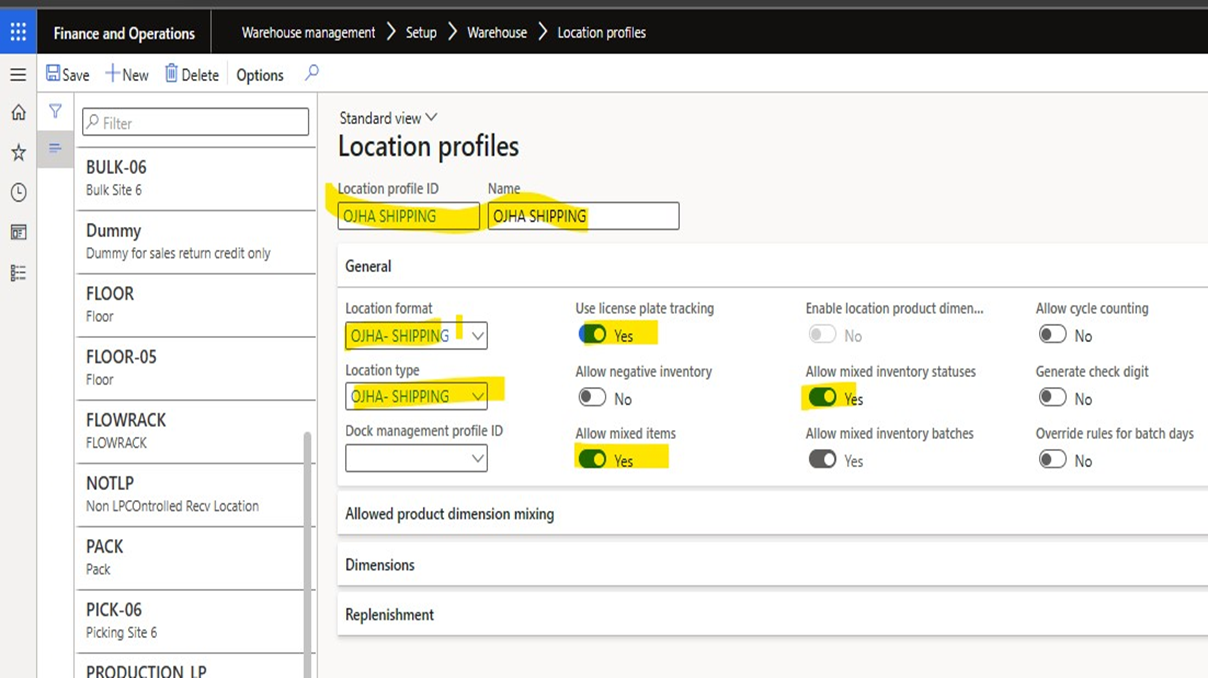
Task: Toggle Generate check digit
Action: 1052,398
